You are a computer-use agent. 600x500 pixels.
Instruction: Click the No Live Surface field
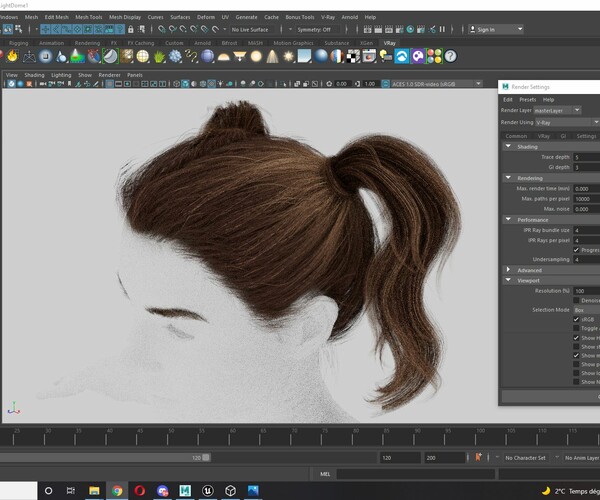coord(250,29)
